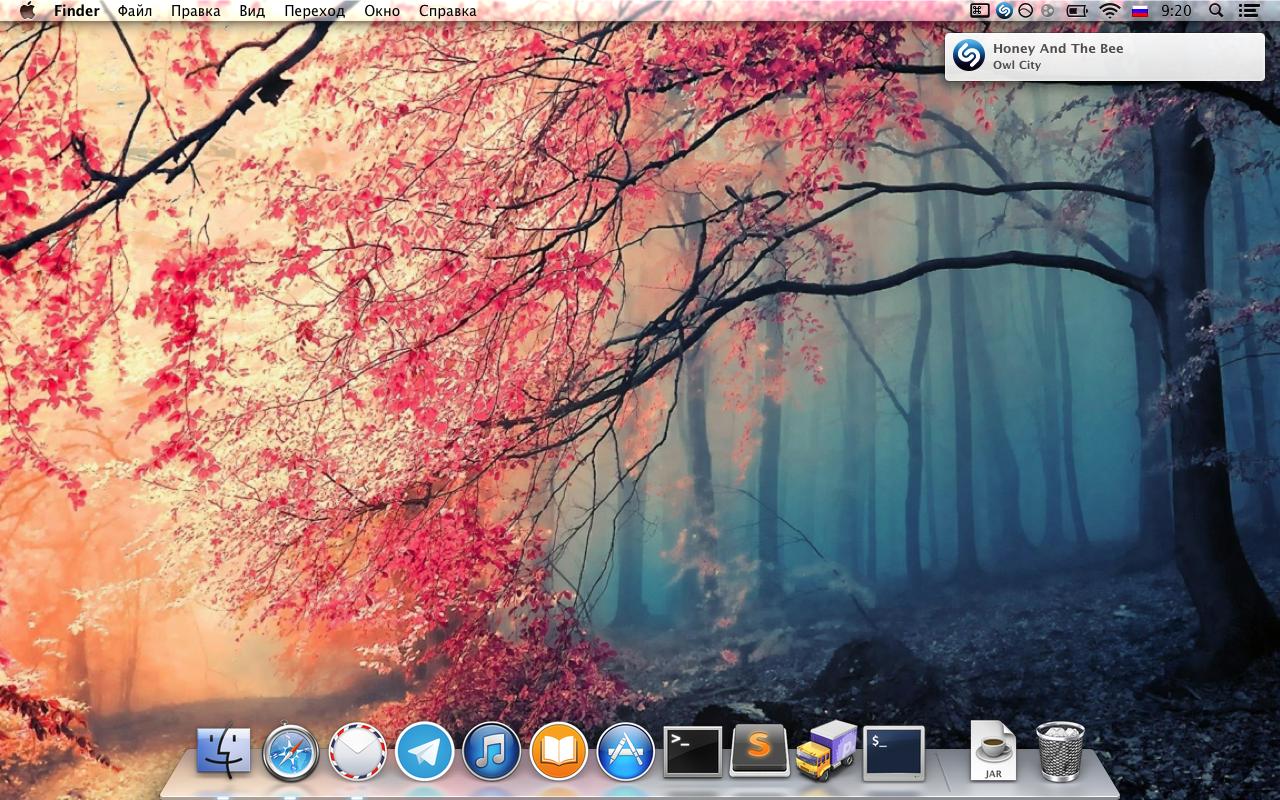Click the gray three-dot circle menu bar icon
This screenshot has height=800, width=1280.
1048,11
